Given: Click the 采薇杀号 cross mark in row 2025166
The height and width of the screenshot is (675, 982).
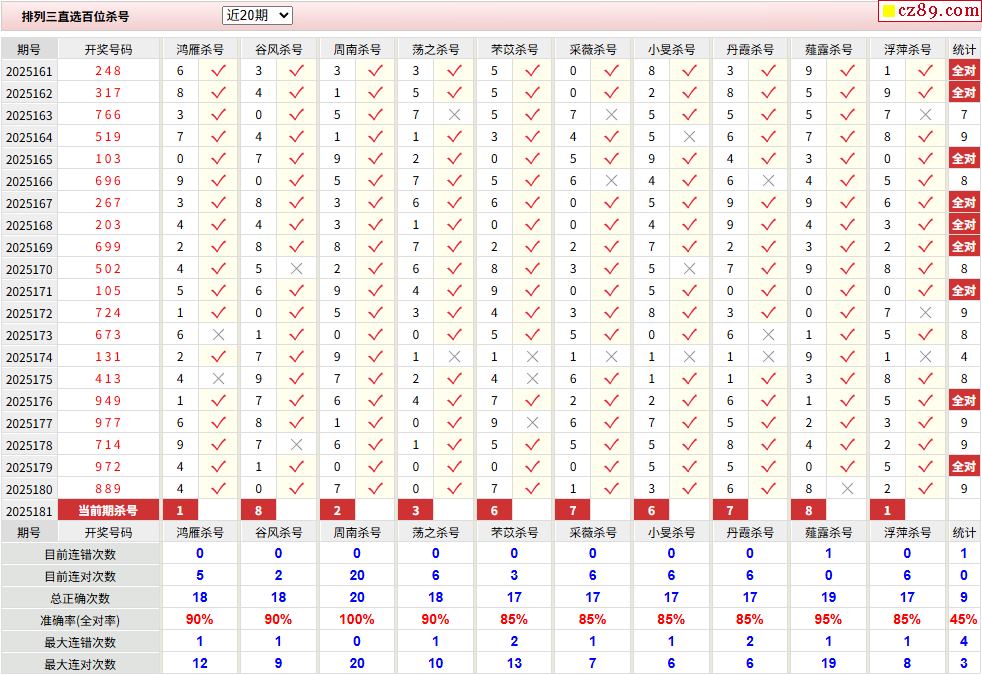Looking at the screenshot, I should [x=612, y=180].
